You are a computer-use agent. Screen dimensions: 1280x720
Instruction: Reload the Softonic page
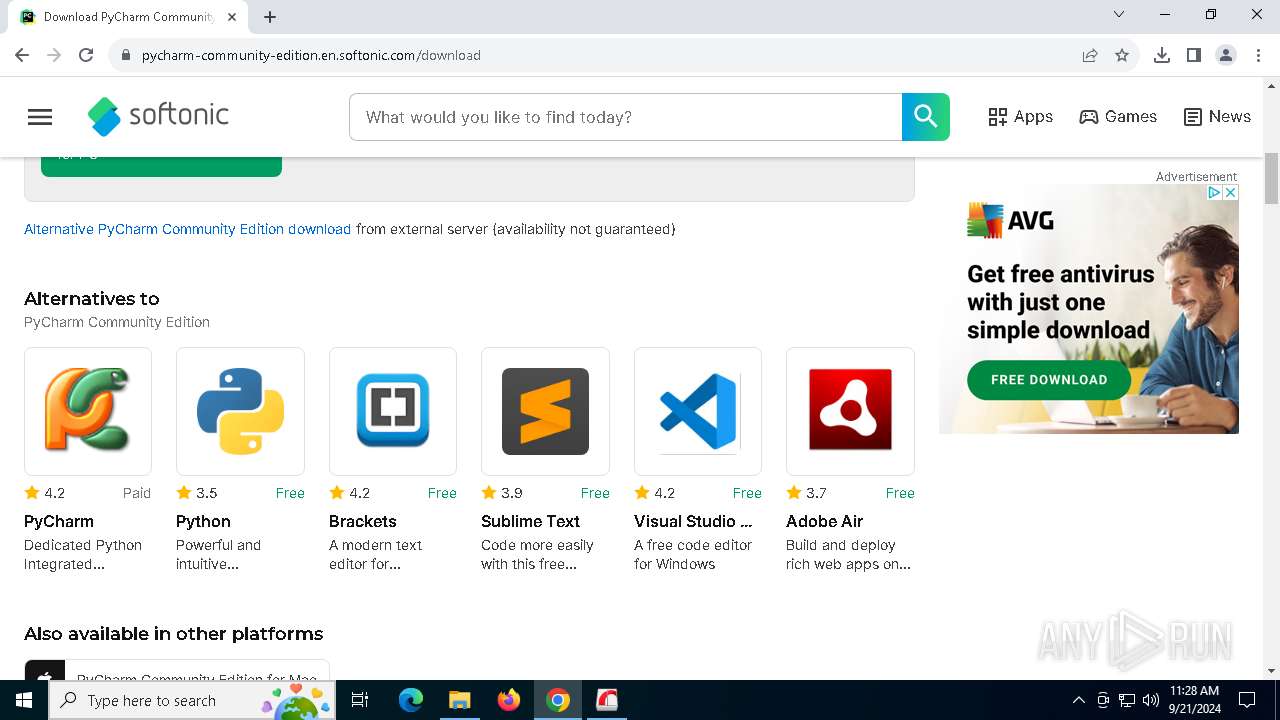click(x=86, y=55)
